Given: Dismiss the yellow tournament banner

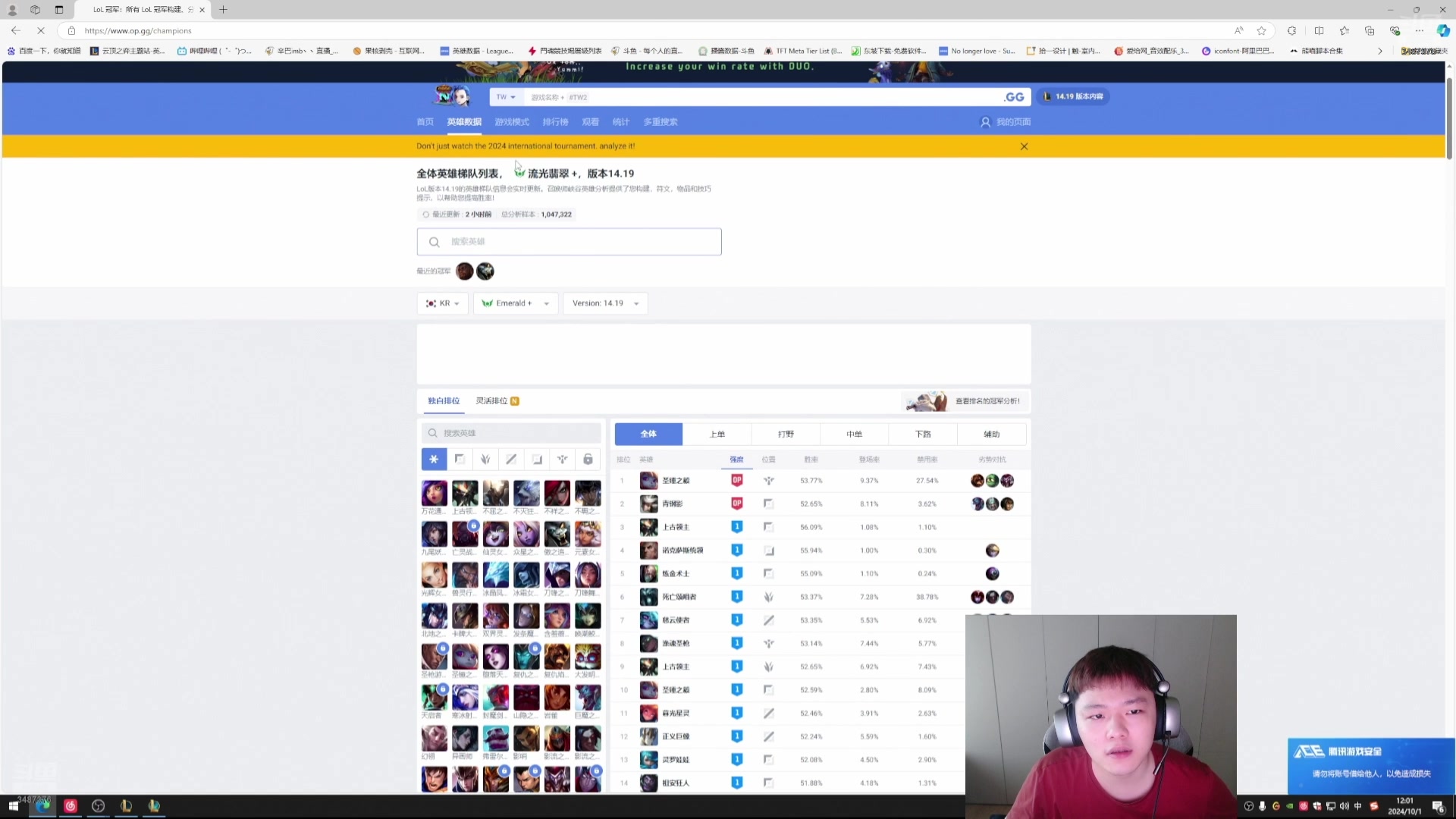Looking at the screenshot, I should click(1024, 146).
